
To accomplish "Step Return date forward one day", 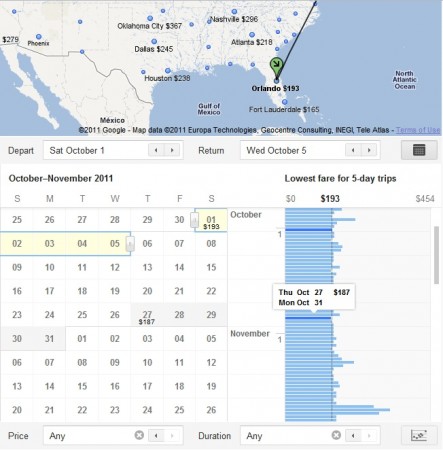I will tap(369, 150).
